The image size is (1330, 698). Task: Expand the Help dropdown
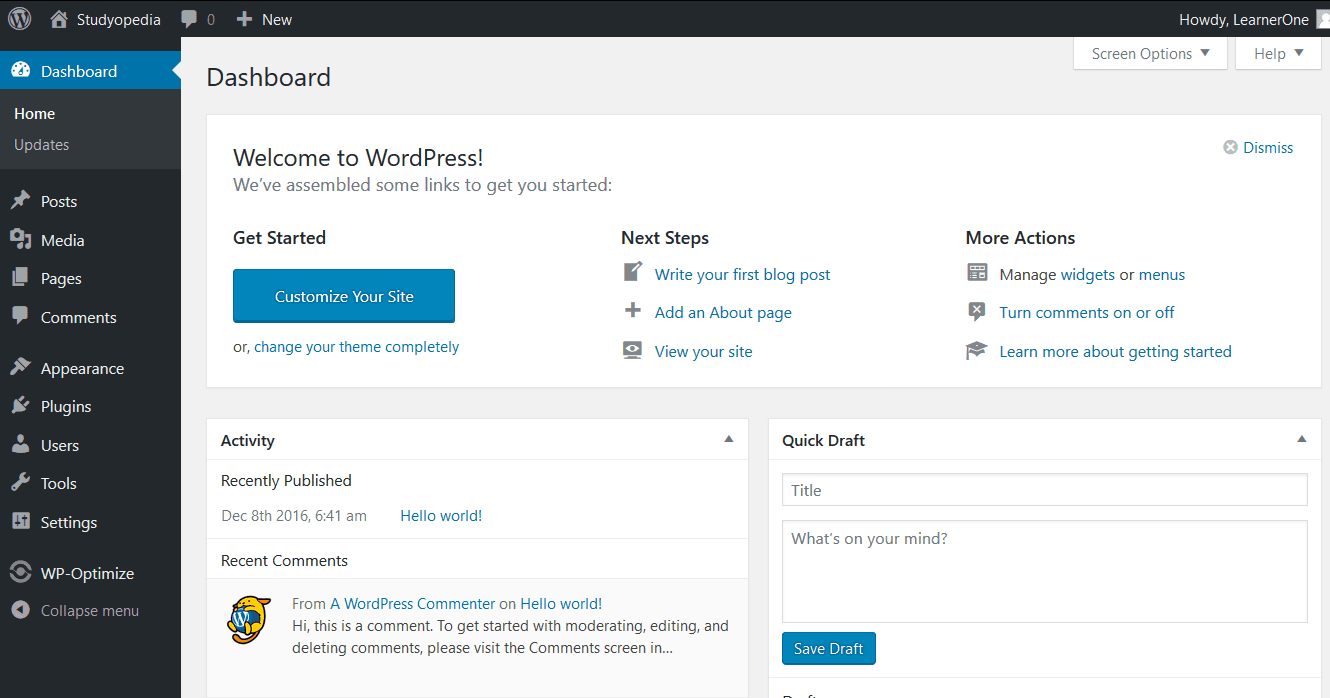[x=1278, y=53]
